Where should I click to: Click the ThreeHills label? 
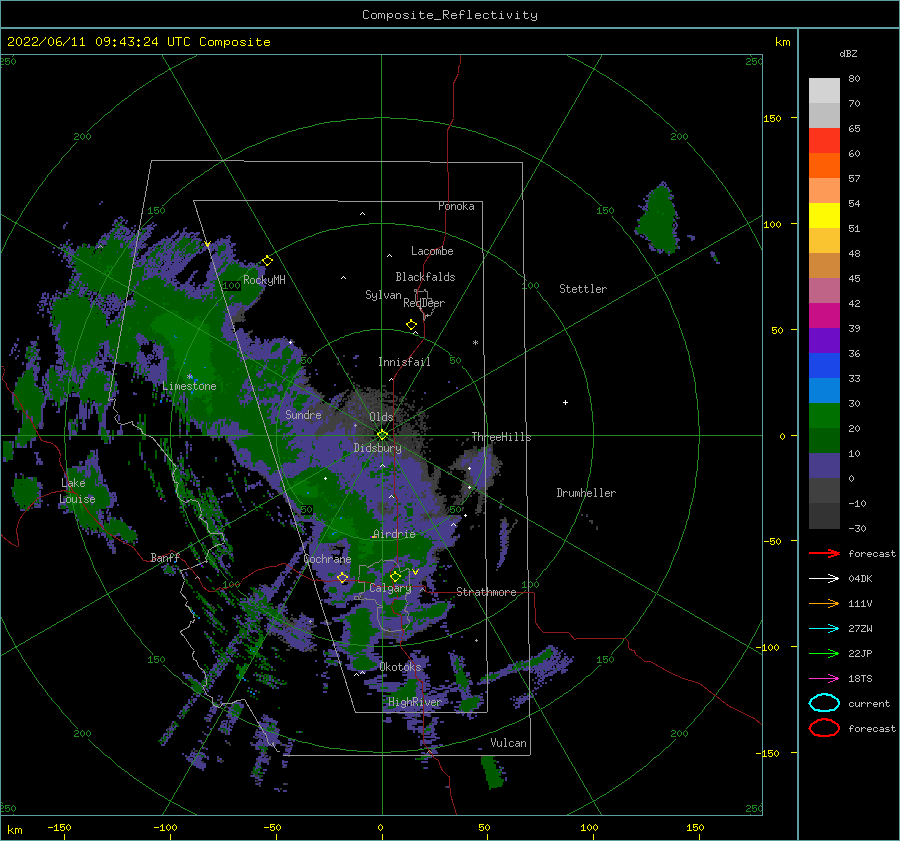click(x=502, y=437)
